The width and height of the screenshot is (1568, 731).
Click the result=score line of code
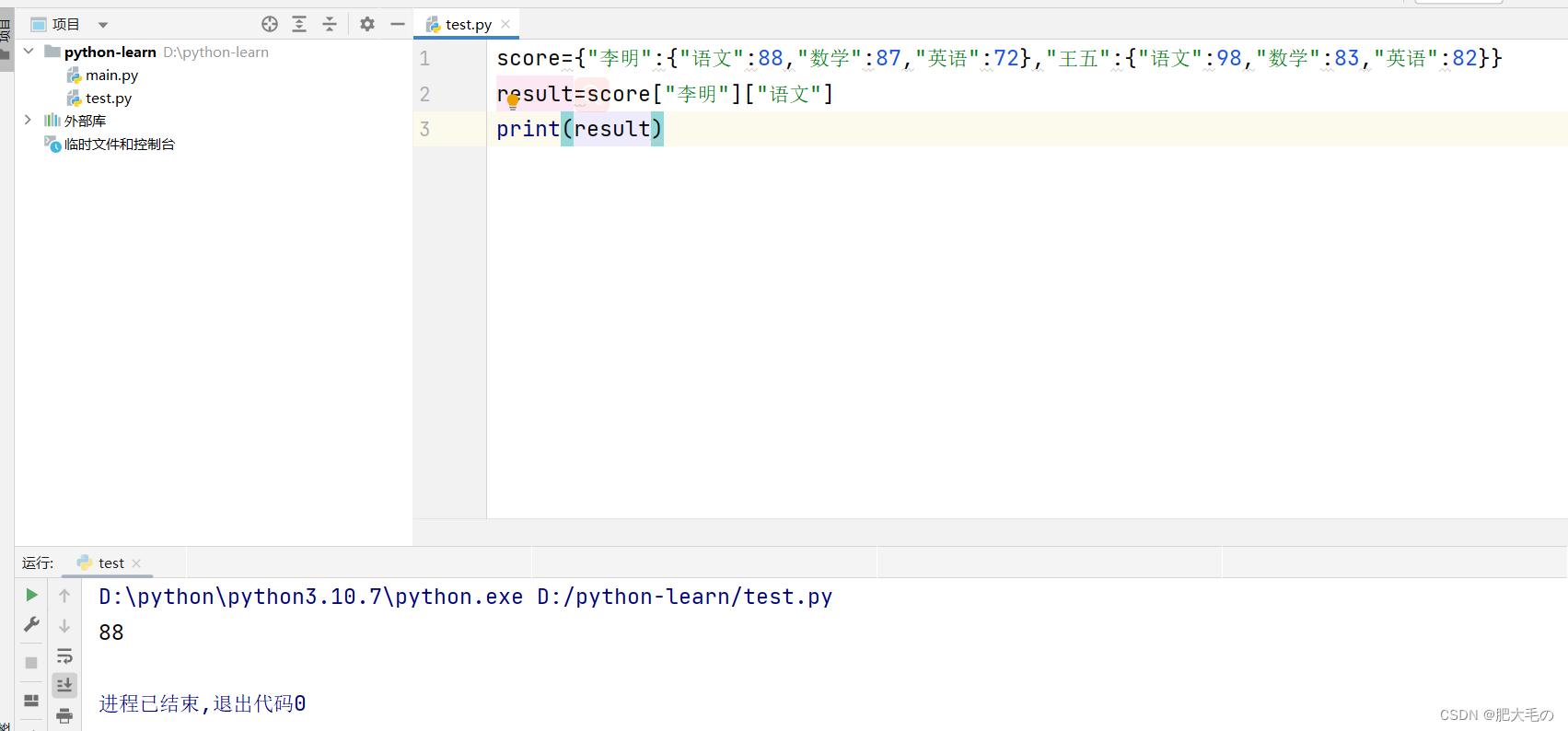click(665, 94)
